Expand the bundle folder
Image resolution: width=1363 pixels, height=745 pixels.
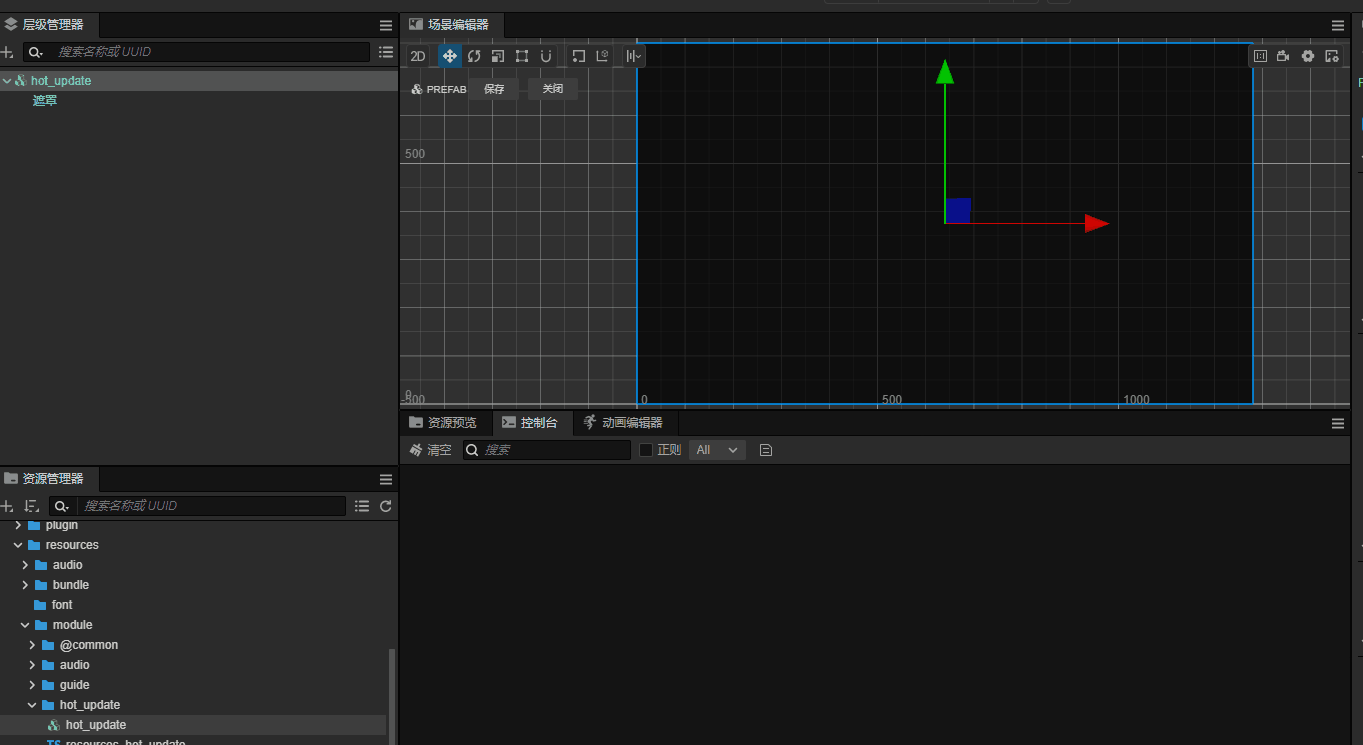click(x=25, y=585)
